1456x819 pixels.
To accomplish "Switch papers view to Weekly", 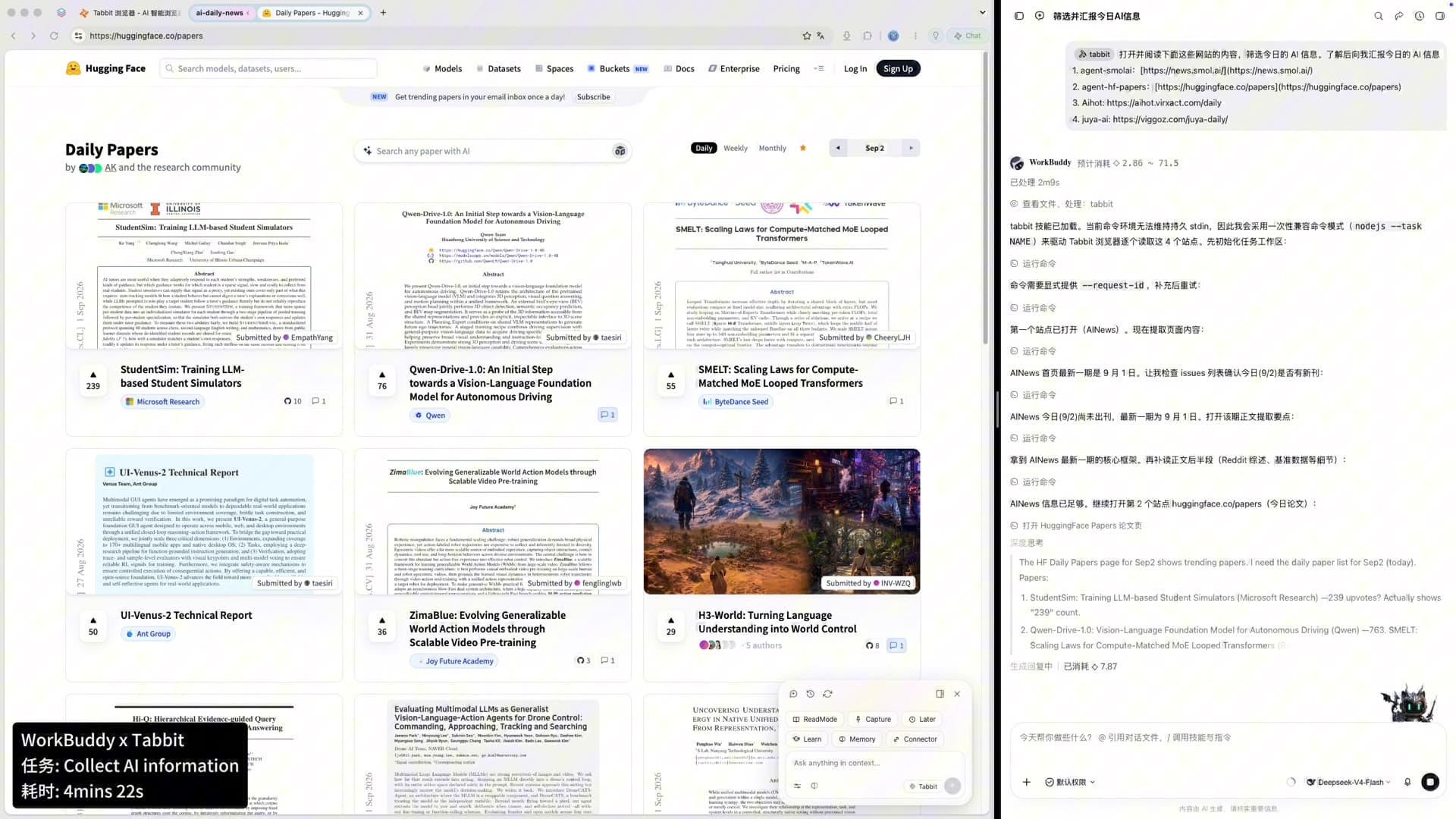I will pyautogui.click(x=736, y=149).
